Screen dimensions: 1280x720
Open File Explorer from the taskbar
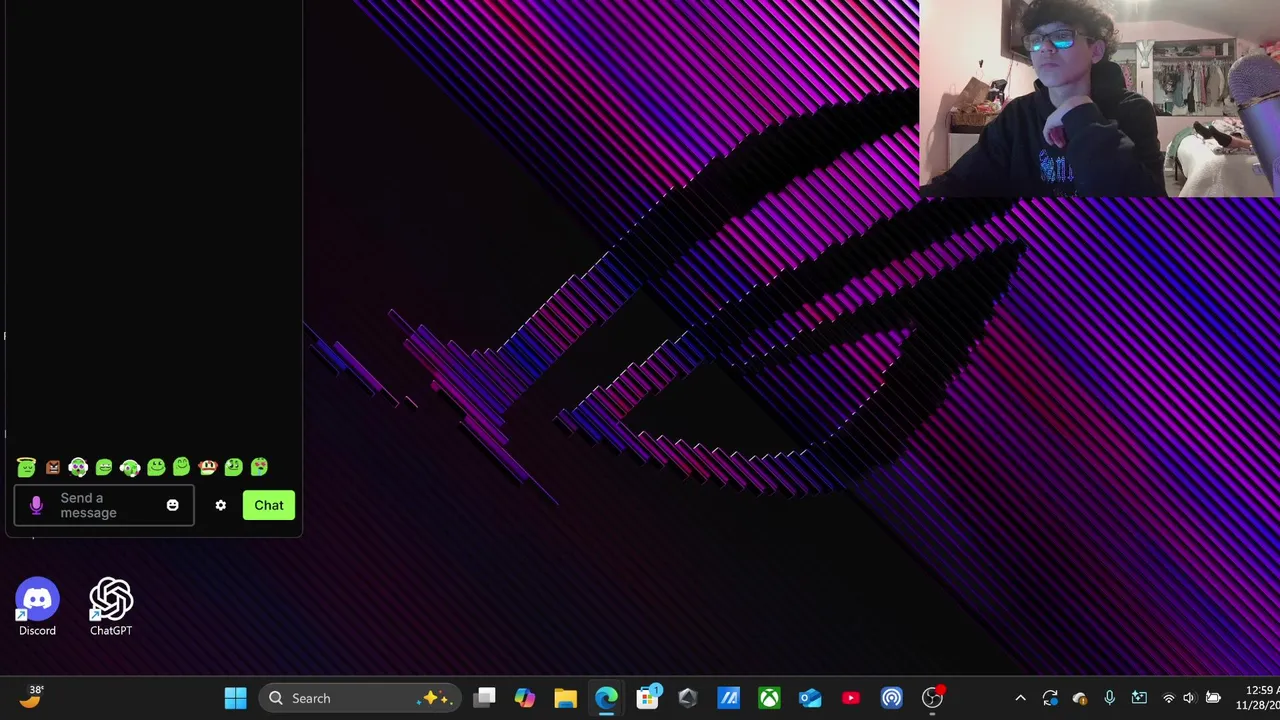pyautogui.click(x=566, y=698)
